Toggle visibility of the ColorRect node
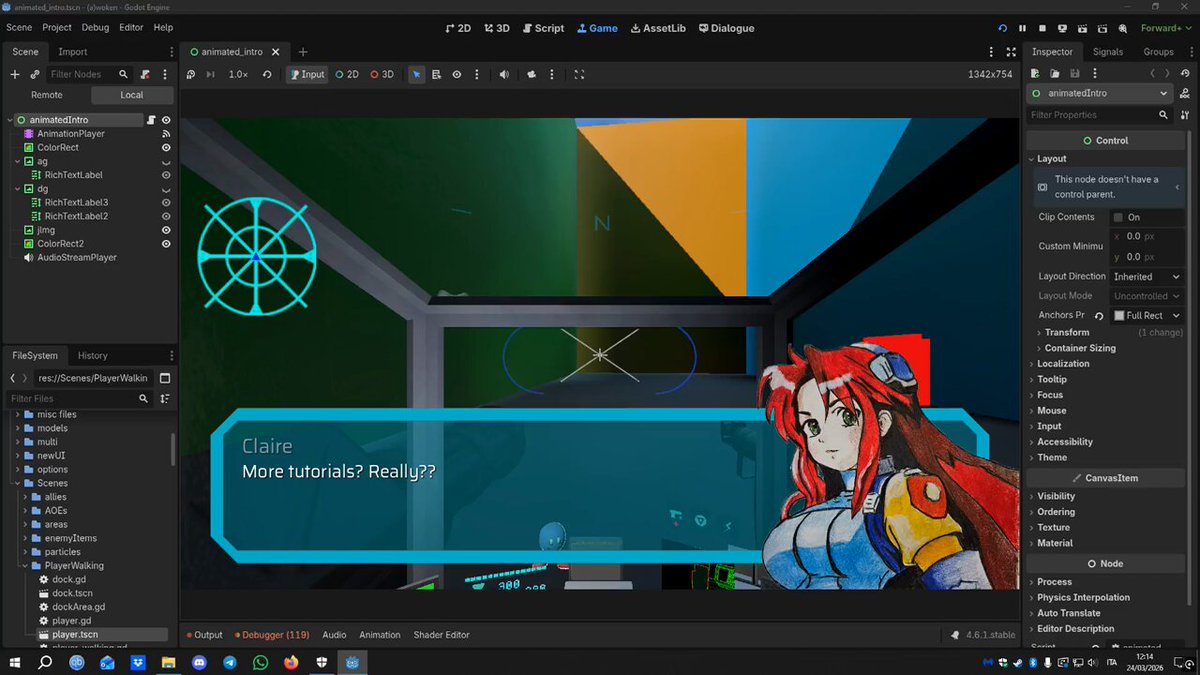This screenshot has height=675, width=1200. pyautogui.click(x=166, y=147)
